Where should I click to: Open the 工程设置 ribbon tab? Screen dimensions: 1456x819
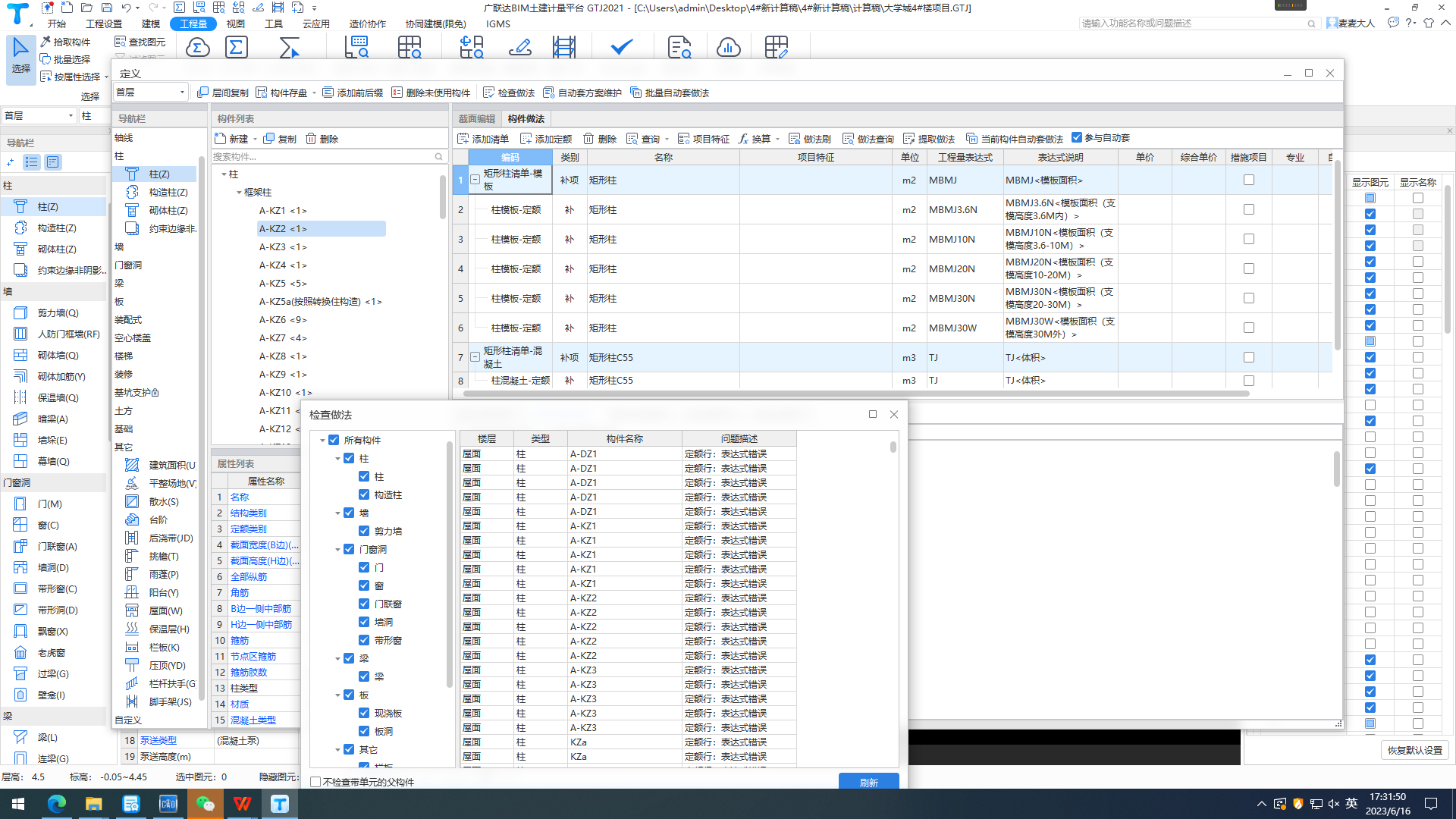tap(104, 24)
